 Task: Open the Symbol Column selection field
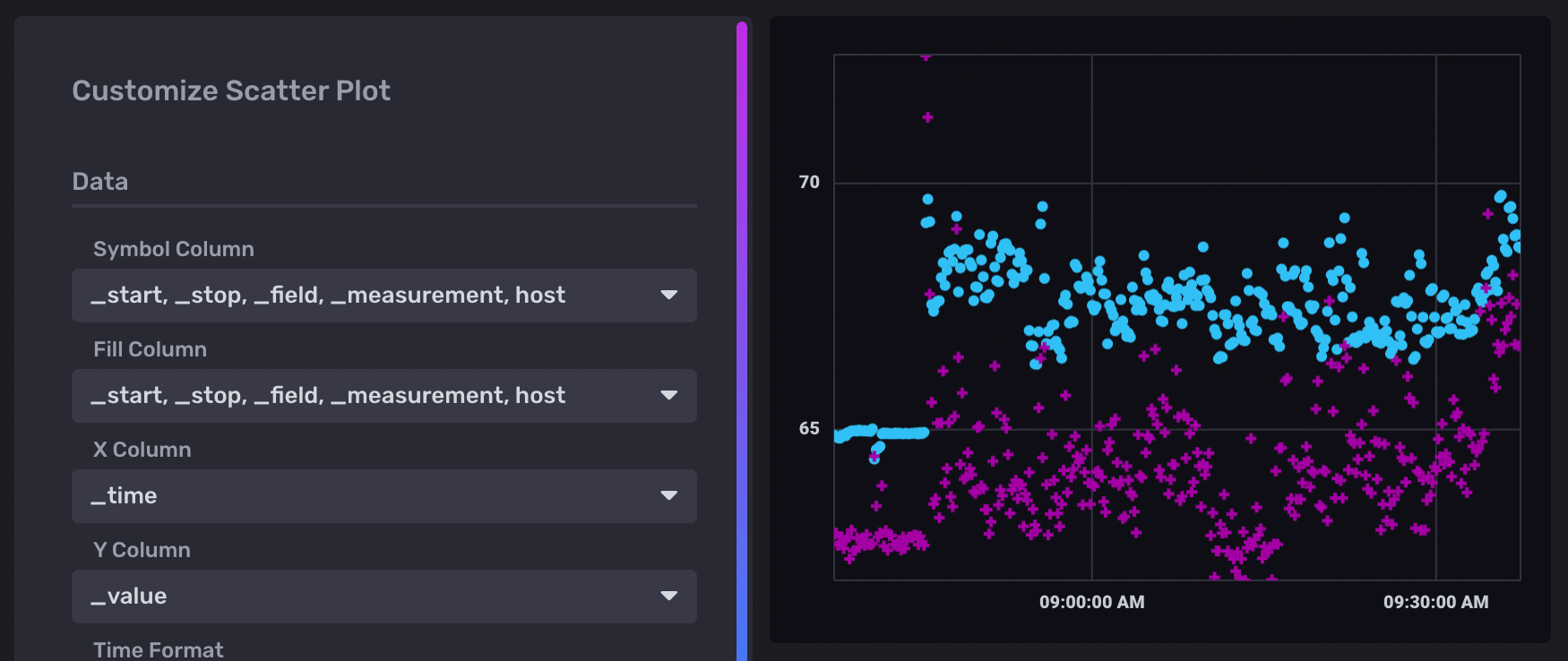coord(358,296)
